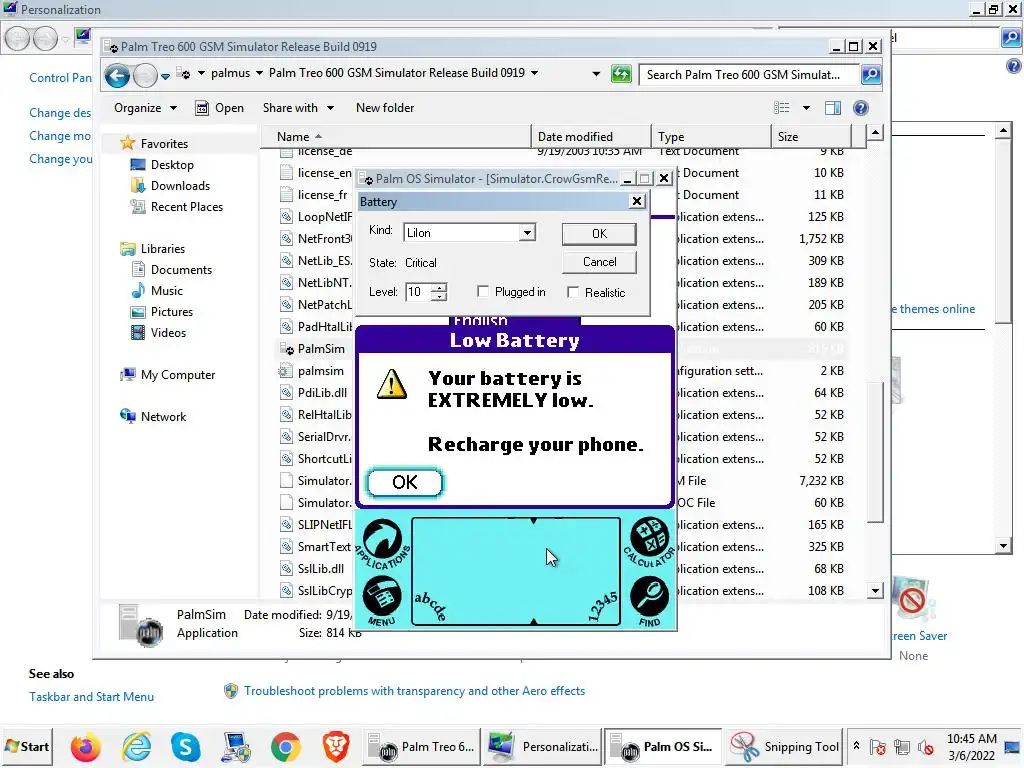The image size is (1024, 768).
Task: Switch to Snipping Tool taskbar button
Action: tap(785, 746)
